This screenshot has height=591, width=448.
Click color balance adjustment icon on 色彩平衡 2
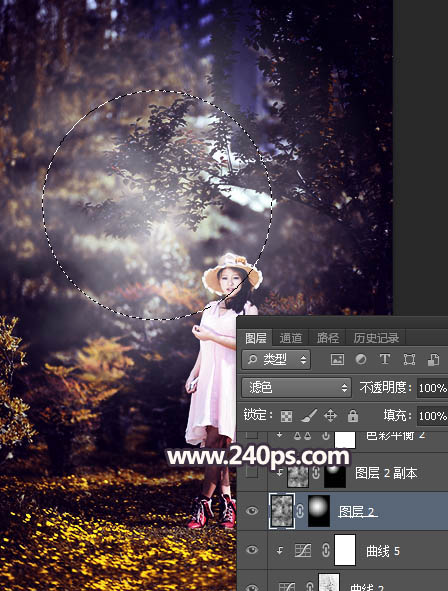point(302,436)
